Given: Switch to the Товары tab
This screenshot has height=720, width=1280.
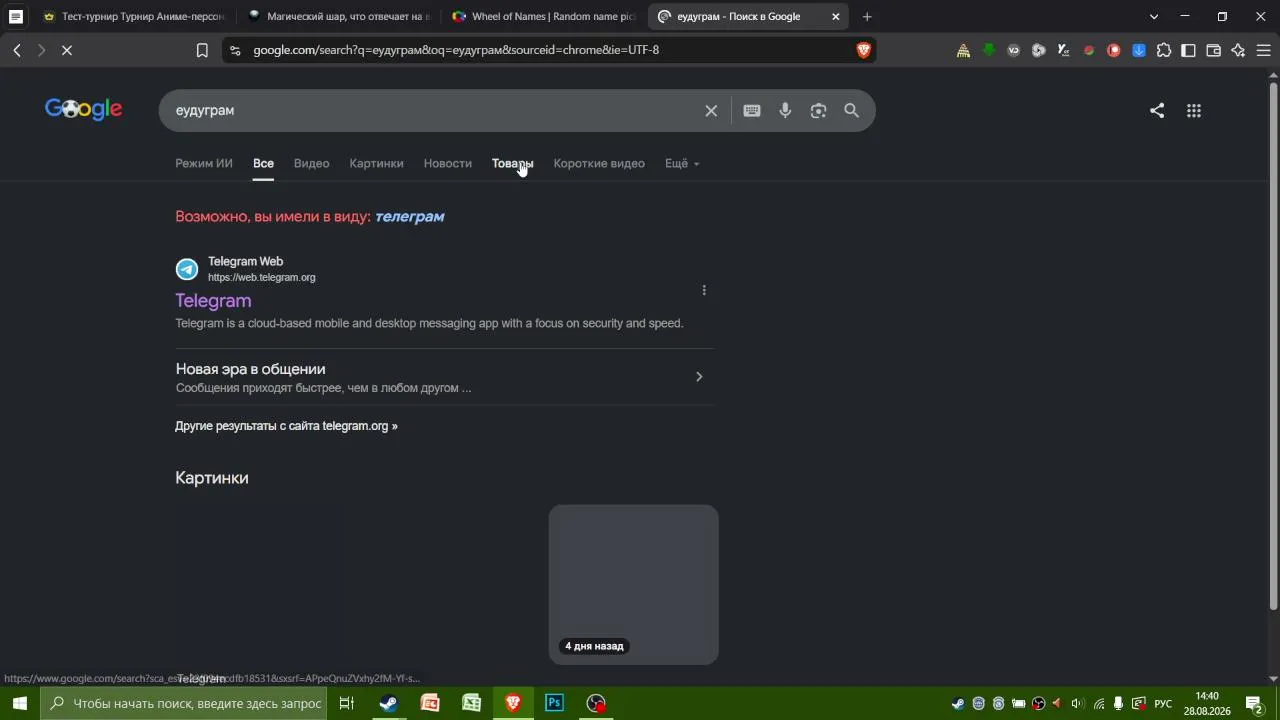Looking at the screenshot, I should coord(512,163).
